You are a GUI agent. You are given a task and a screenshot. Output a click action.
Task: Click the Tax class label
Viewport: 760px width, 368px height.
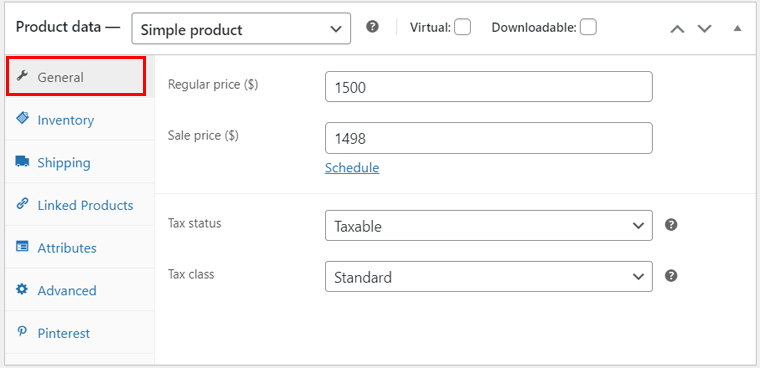[x=191, y=274]
